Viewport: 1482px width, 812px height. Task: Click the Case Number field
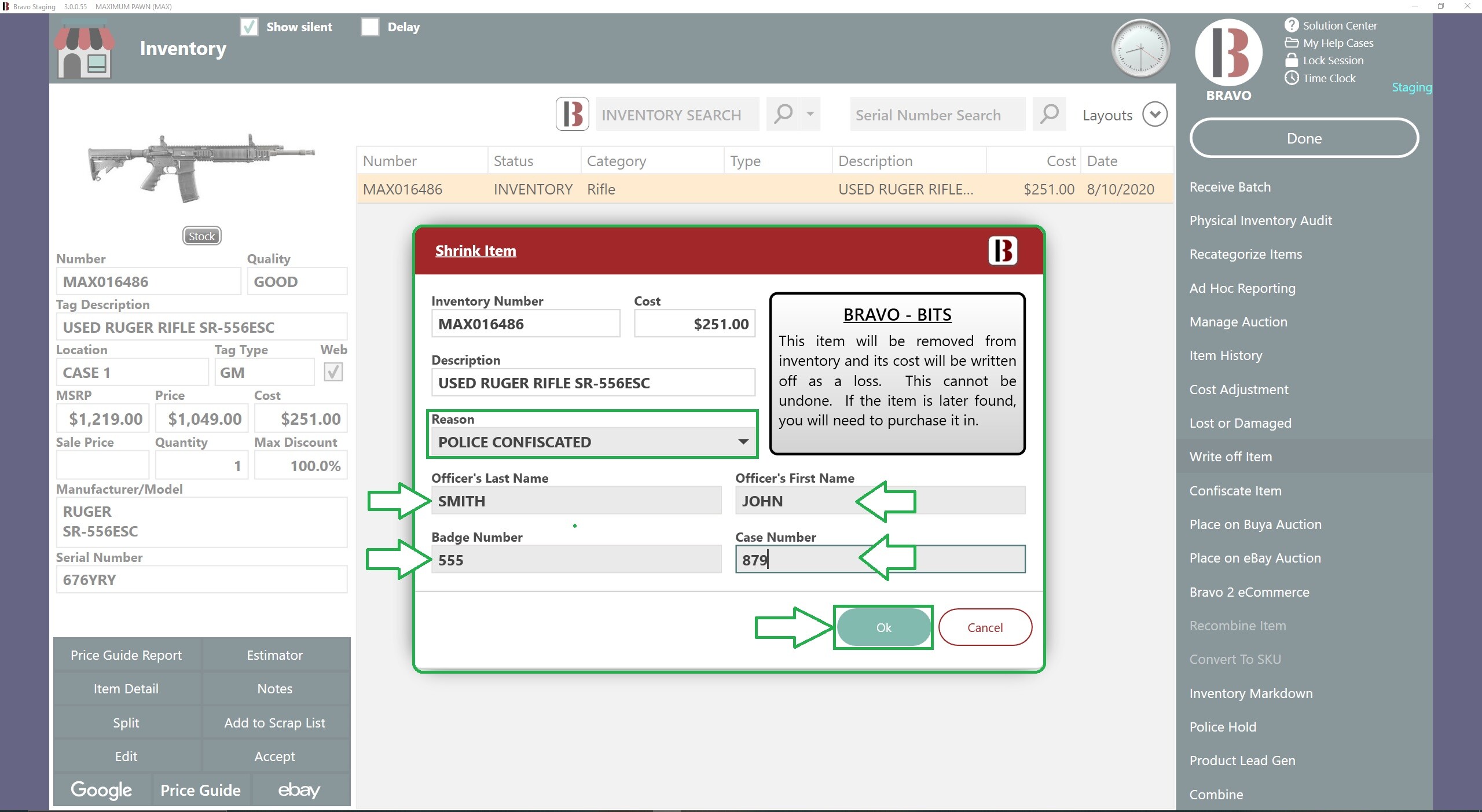click(880, 560)
